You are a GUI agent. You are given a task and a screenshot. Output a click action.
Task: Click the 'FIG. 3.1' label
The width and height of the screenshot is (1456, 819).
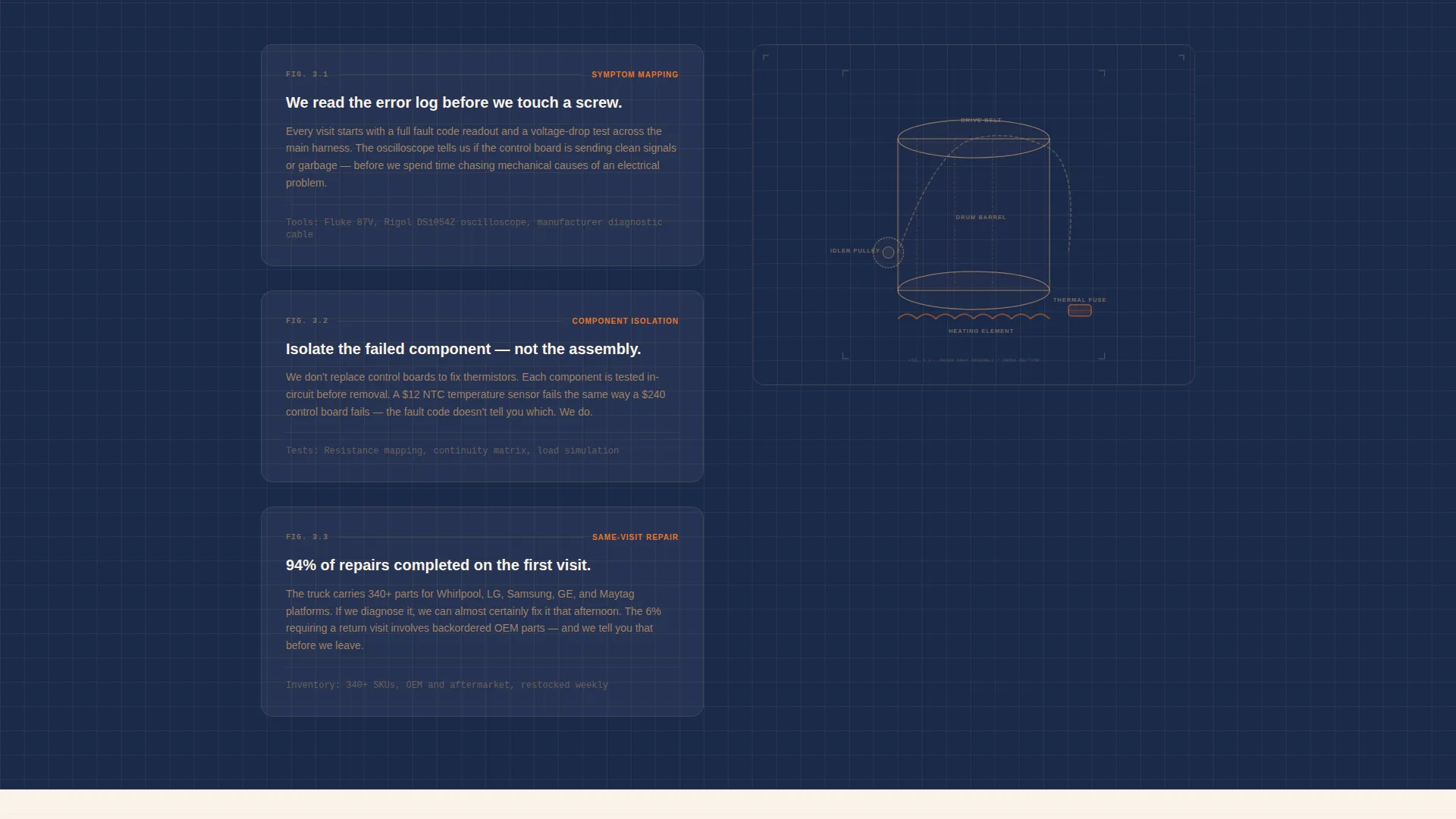(x=307, y=74)
